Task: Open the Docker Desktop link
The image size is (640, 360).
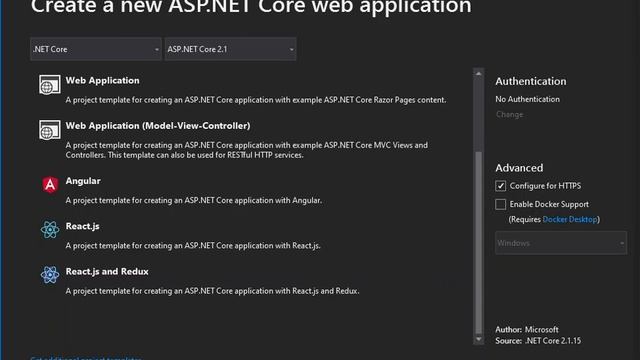Action: (x=570, y=220)
